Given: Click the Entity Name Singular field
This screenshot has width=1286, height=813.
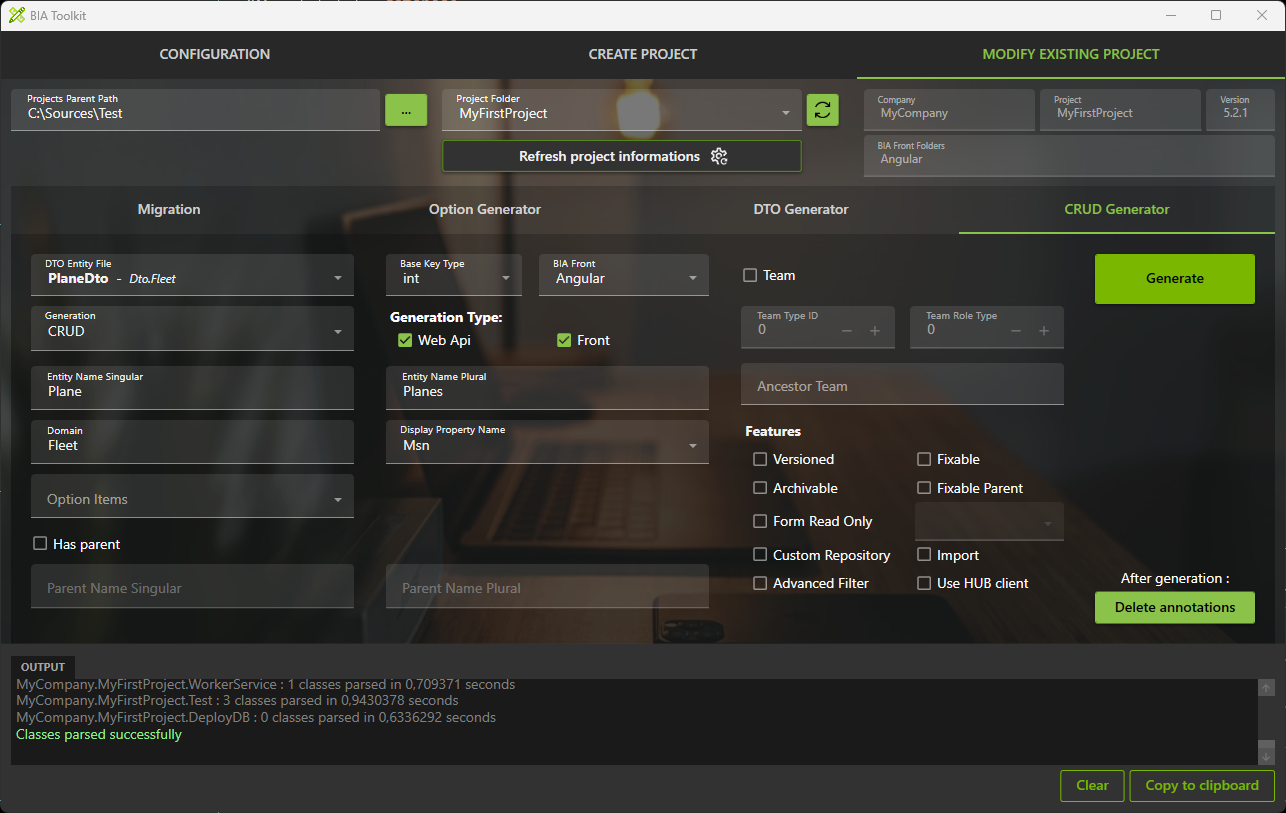Looking at the screenshot, I should [x=192, y=389].
